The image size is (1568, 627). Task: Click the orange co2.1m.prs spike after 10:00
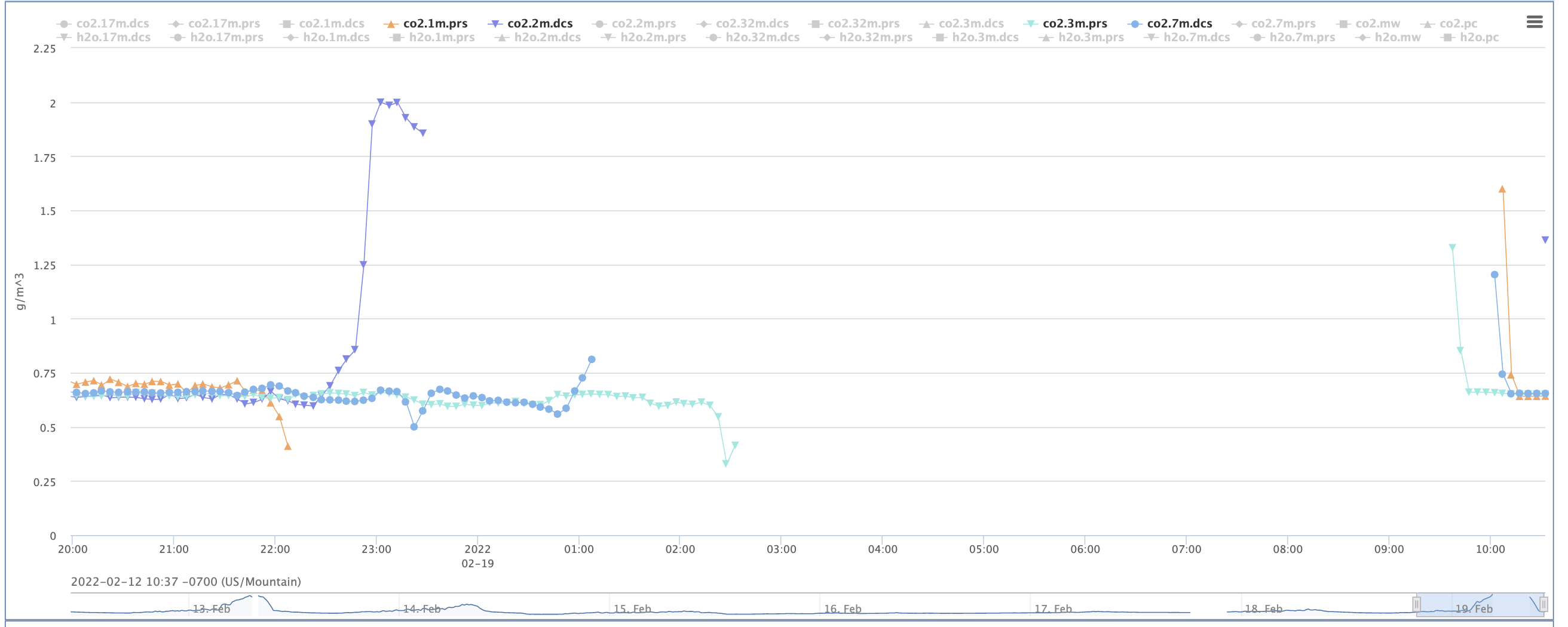pos(1502,189)
